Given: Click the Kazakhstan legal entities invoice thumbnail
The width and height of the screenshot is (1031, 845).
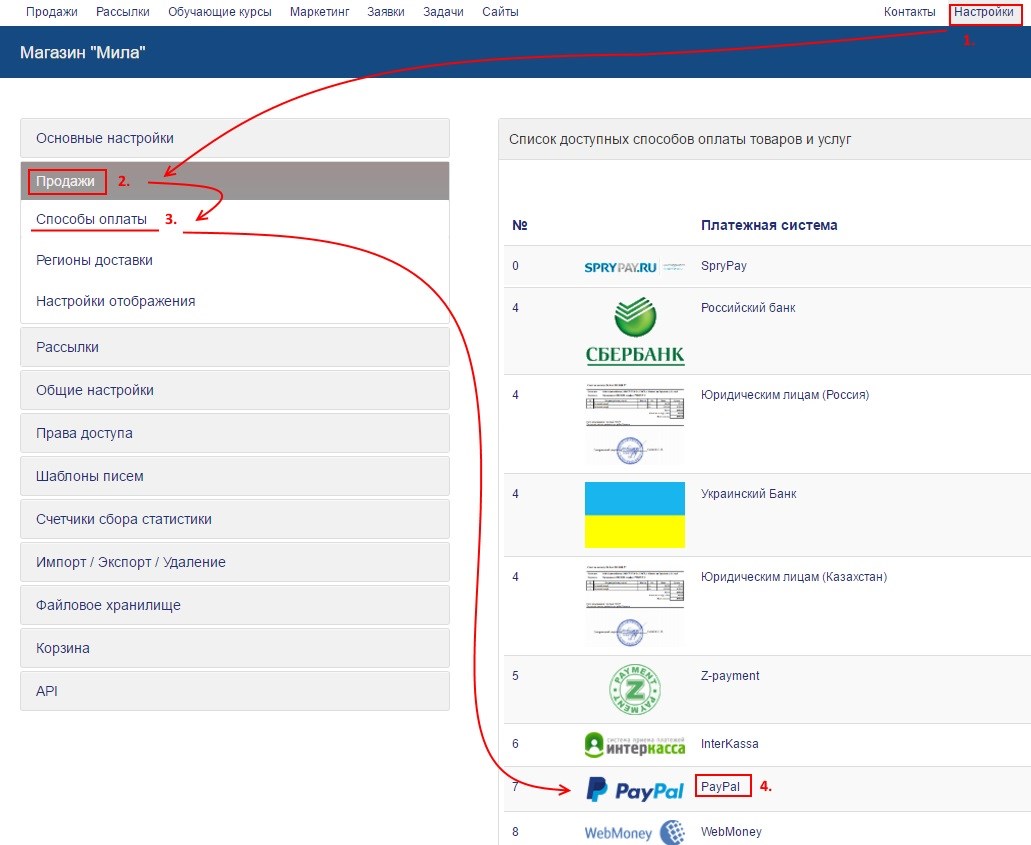Looking at the screenshot, I should coord(634,606).
